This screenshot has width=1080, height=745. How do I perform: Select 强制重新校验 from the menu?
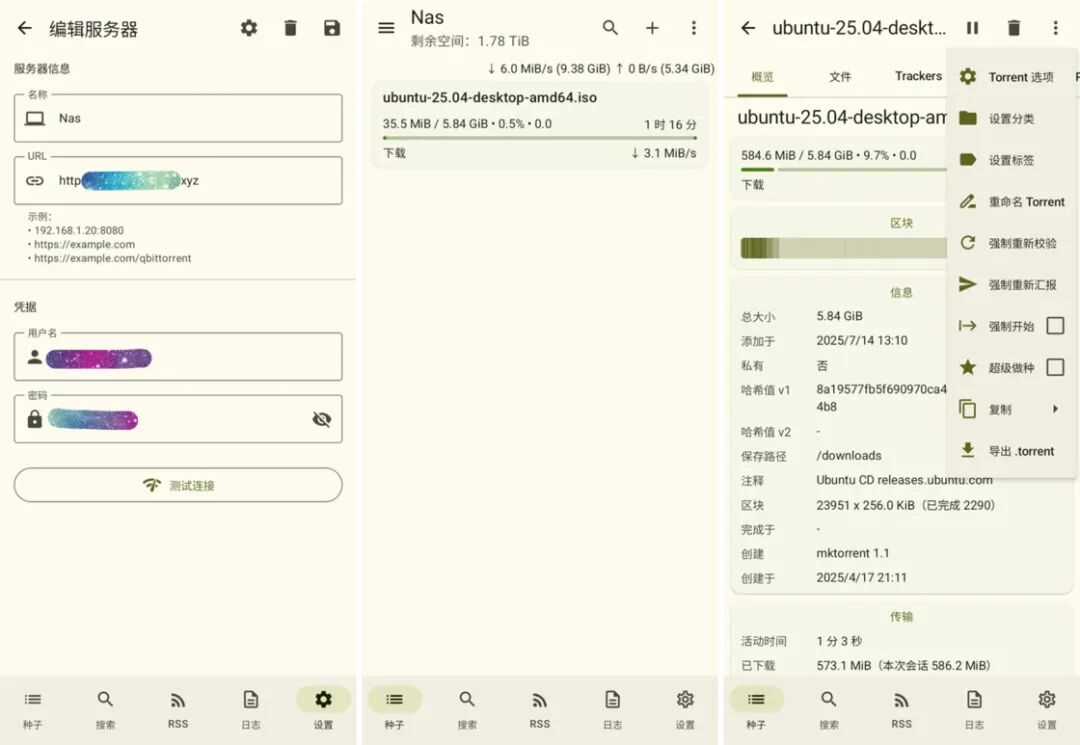(x=1011, y=243)
